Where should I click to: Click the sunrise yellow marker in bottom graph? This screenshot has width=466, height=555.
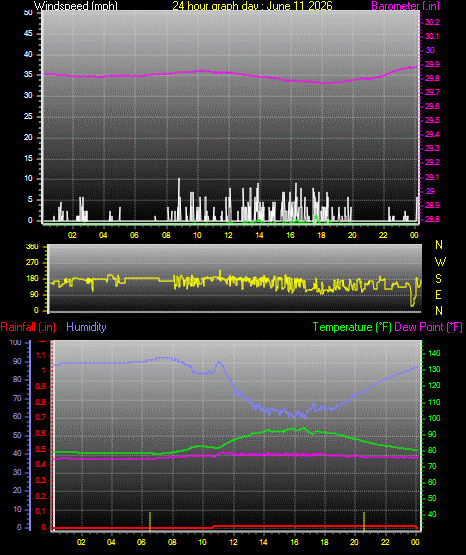pos(150,521)
